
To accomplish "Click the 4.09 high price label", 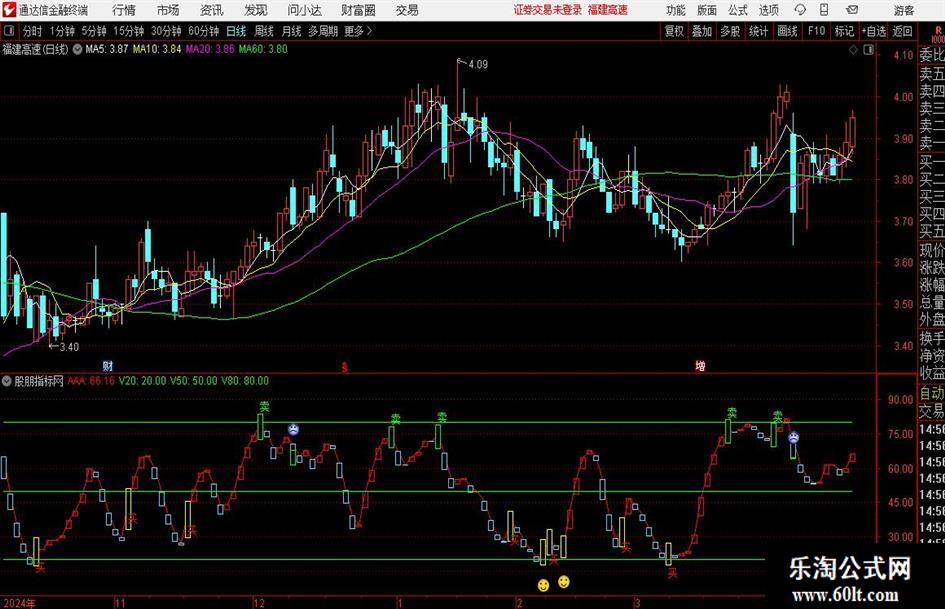I will [x=477, y=65].
